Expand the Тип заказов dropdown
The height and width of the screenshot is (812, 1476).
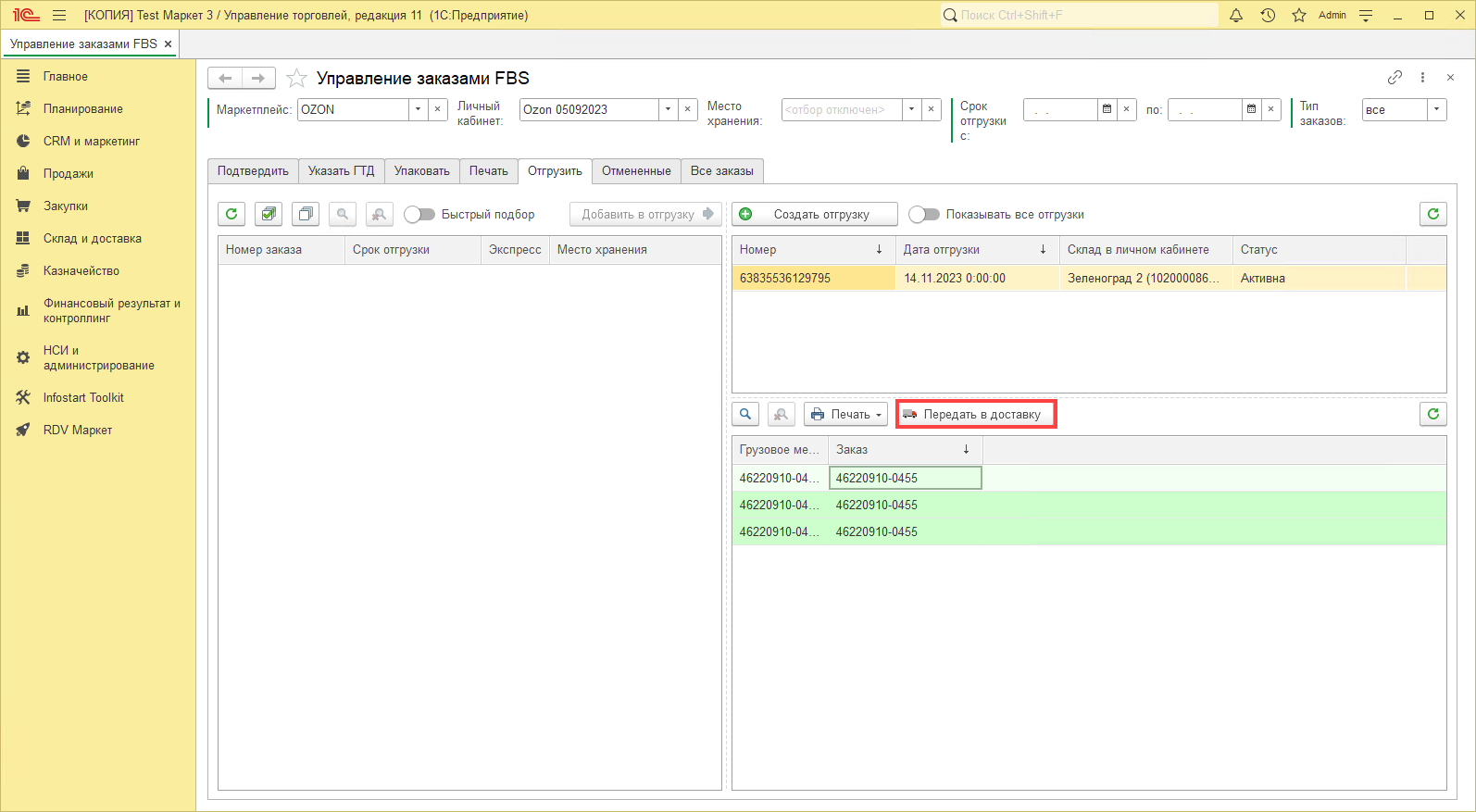click(1436, 109)
